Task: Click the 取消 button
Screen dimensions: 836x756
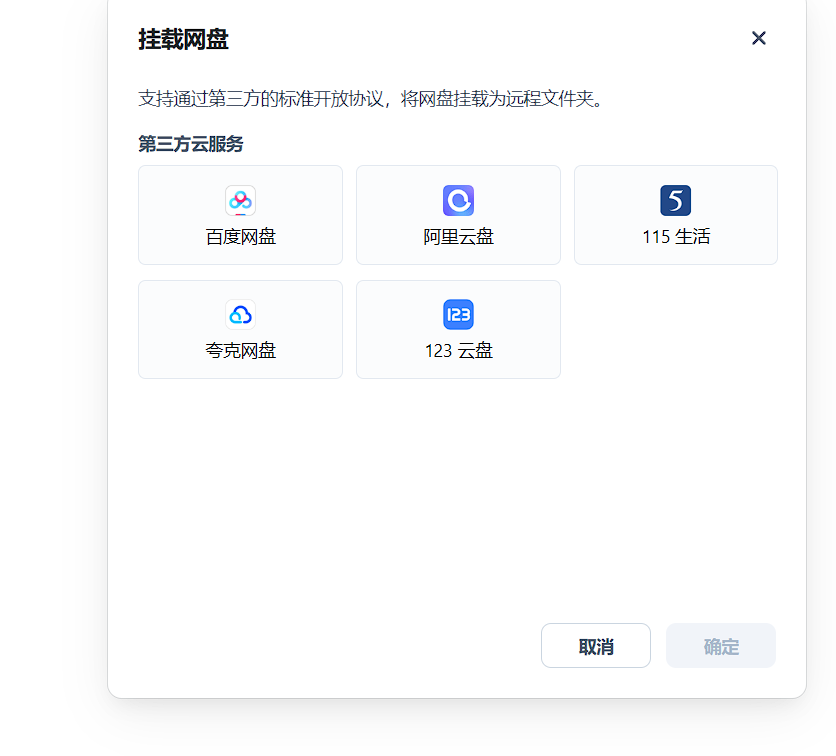Action: pos(596,646)
